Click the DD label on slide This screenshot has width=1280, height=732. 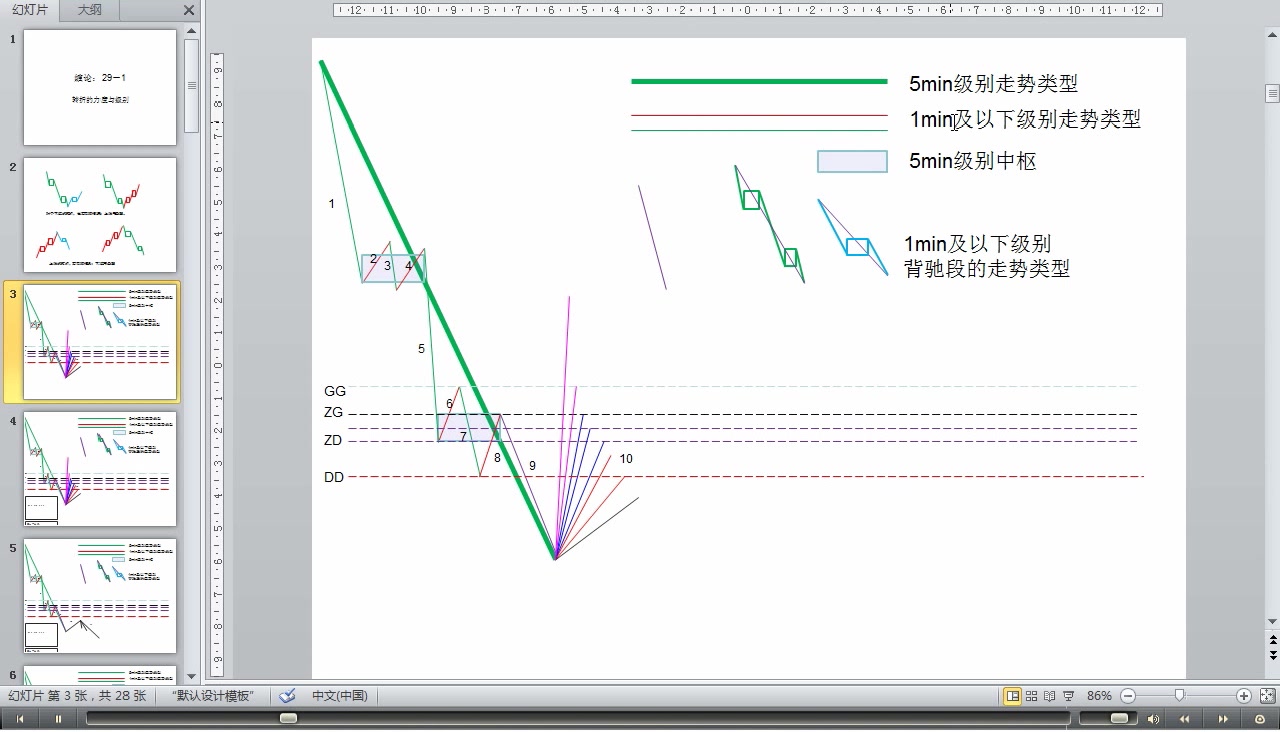pyautogui.click(x=334, y=477)
